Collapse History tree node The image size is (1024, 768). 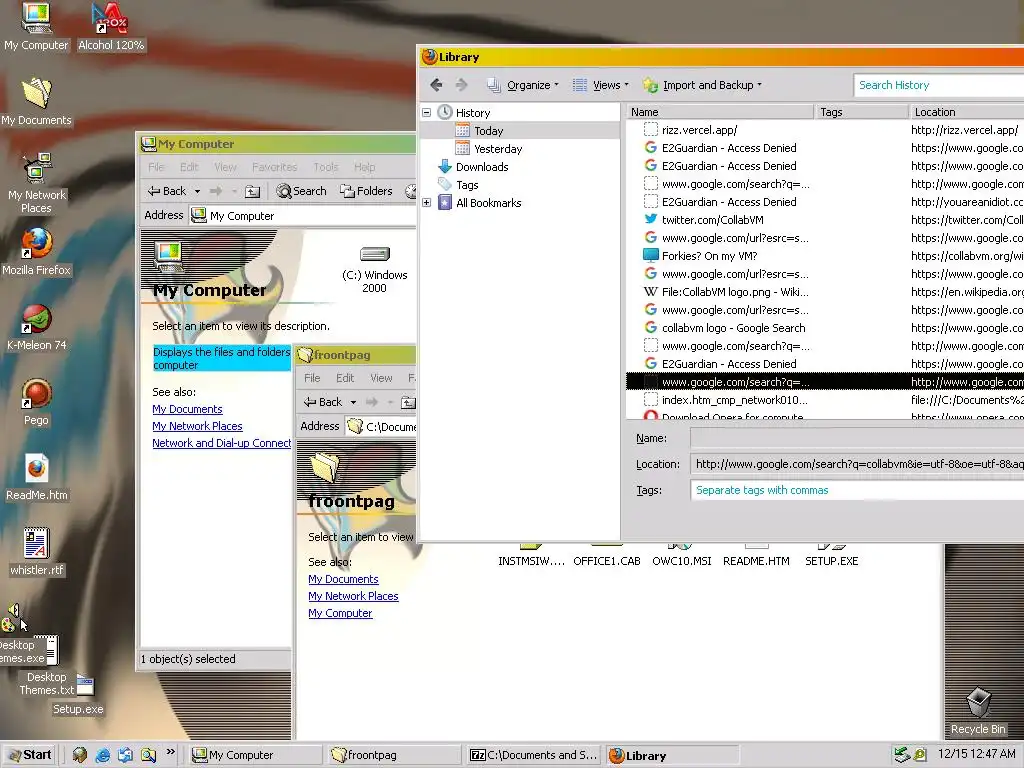[x=426, y=112]
